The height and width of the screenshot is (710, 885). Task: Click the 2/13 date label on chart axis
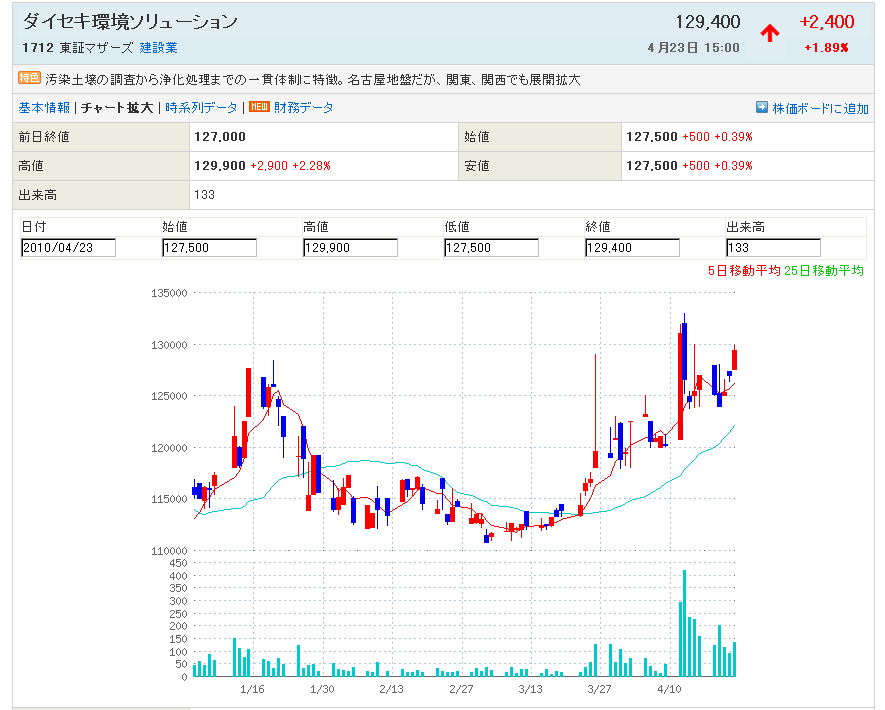[392, 689]
